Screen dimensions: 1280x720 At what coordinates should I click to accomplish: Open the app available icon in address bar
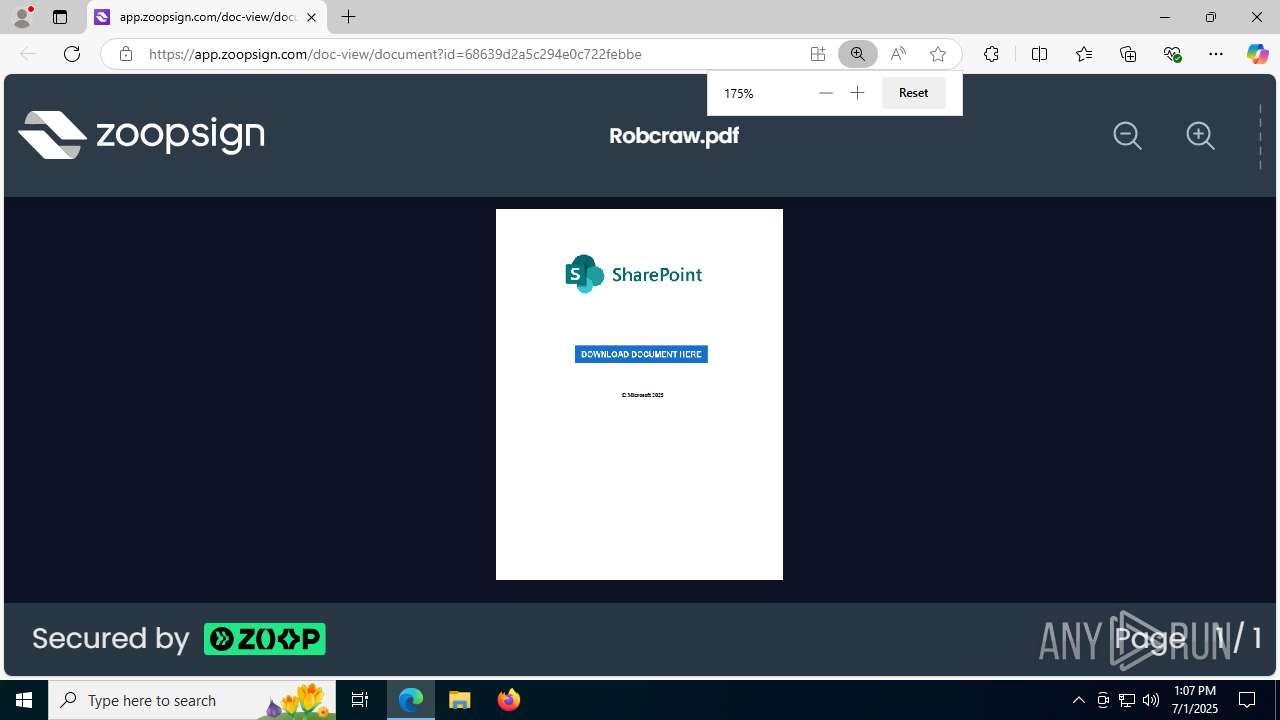click(x=818, y=54)
